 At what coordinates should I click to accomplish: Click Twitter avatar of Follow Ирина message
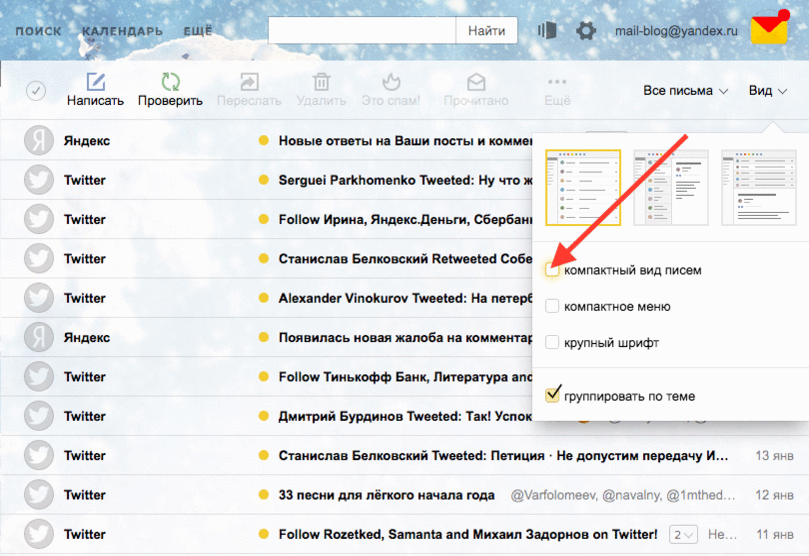39,219
